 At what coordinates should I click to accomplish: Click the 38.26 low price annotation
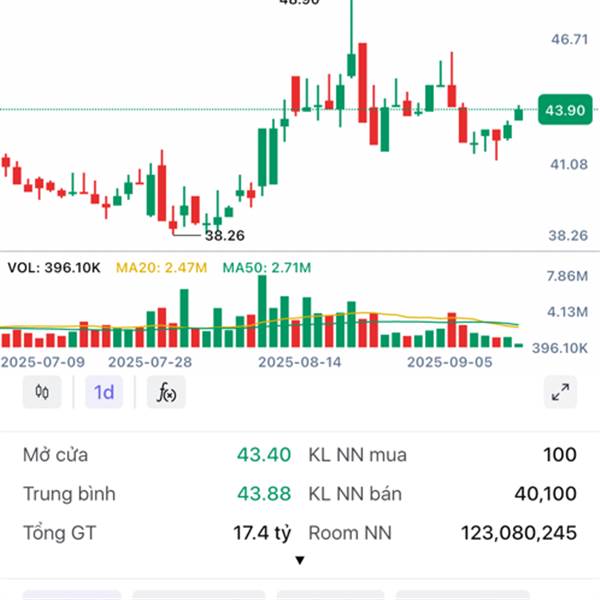tap(225, 235)
